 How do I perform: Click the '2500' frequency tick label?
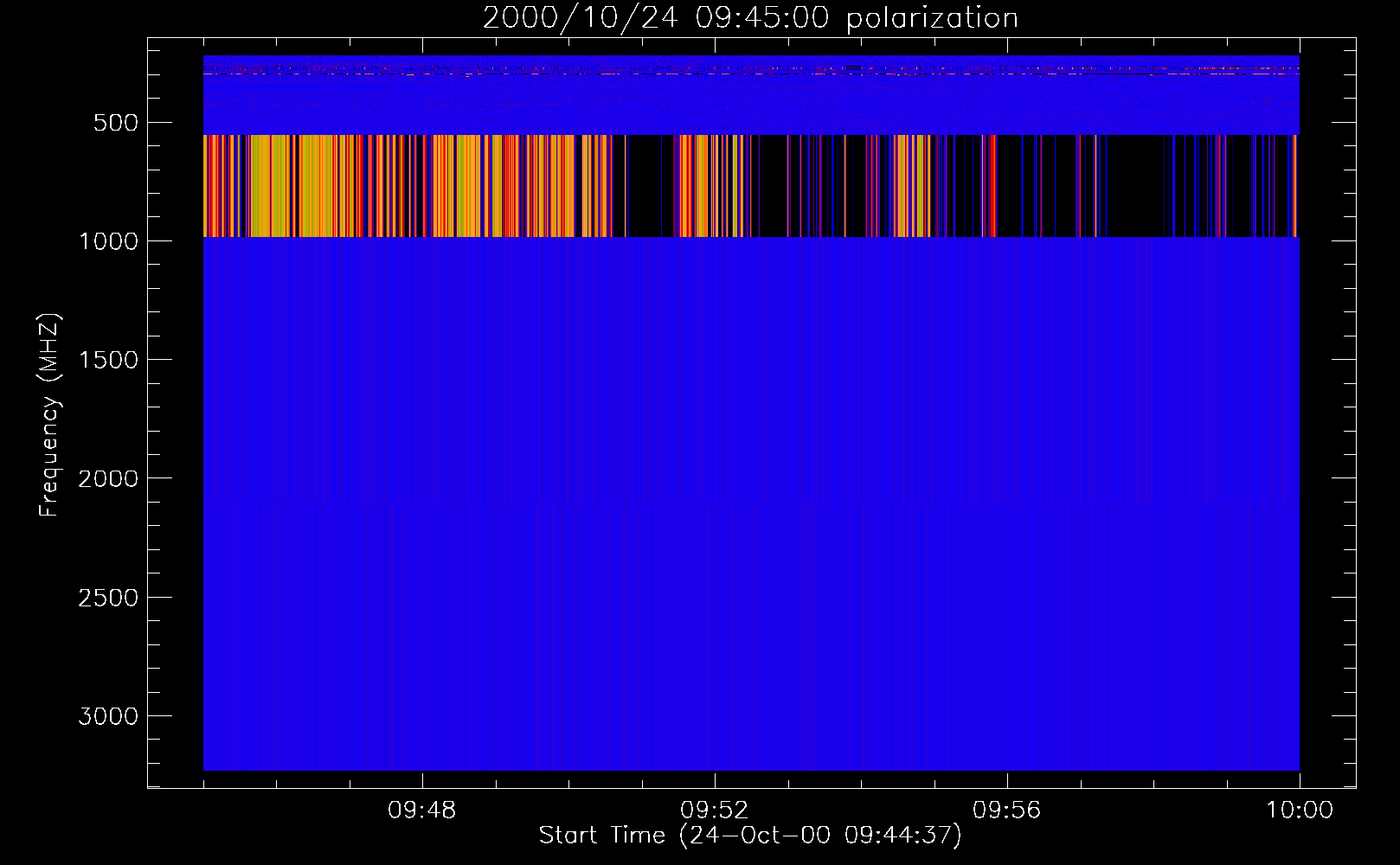click(x=108, y=598)
